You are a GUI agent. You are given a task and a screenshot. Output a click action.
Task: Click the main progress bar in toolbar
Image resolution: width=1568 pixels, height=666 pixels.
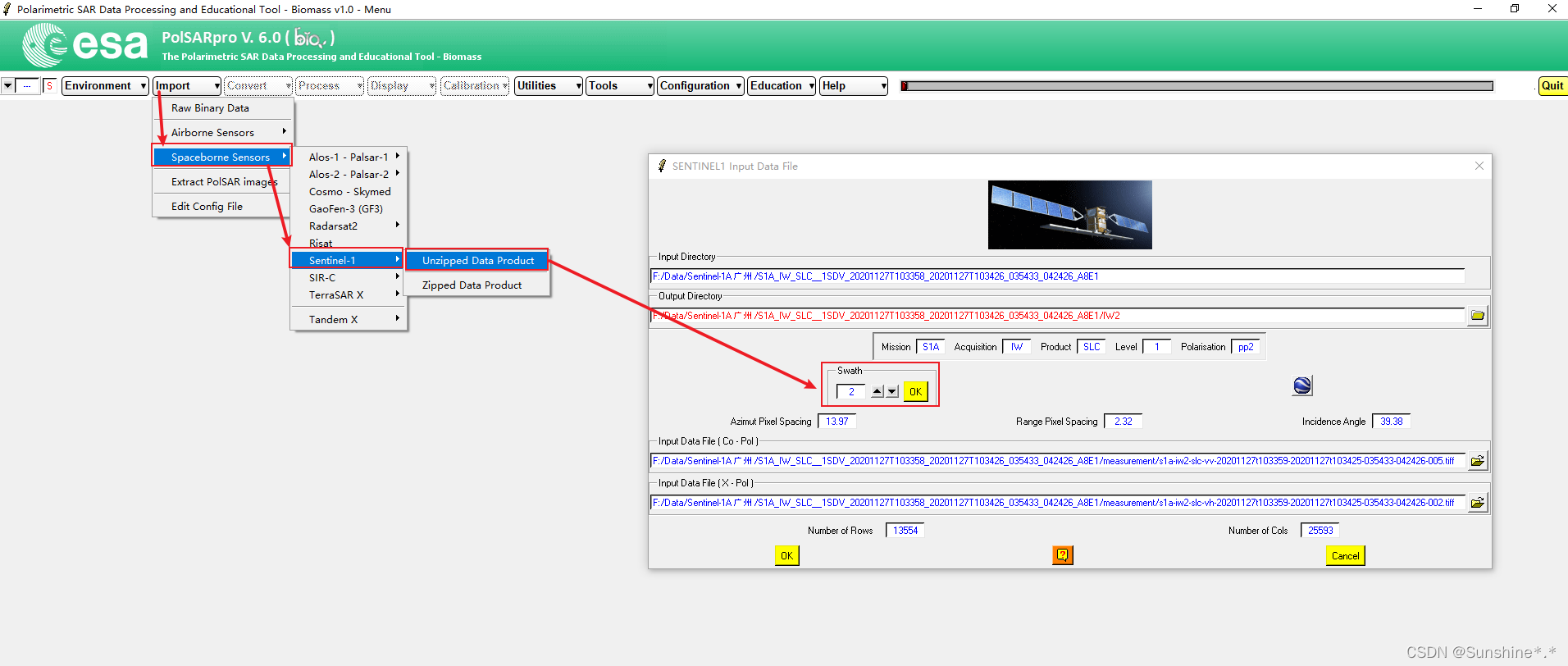1197,86
